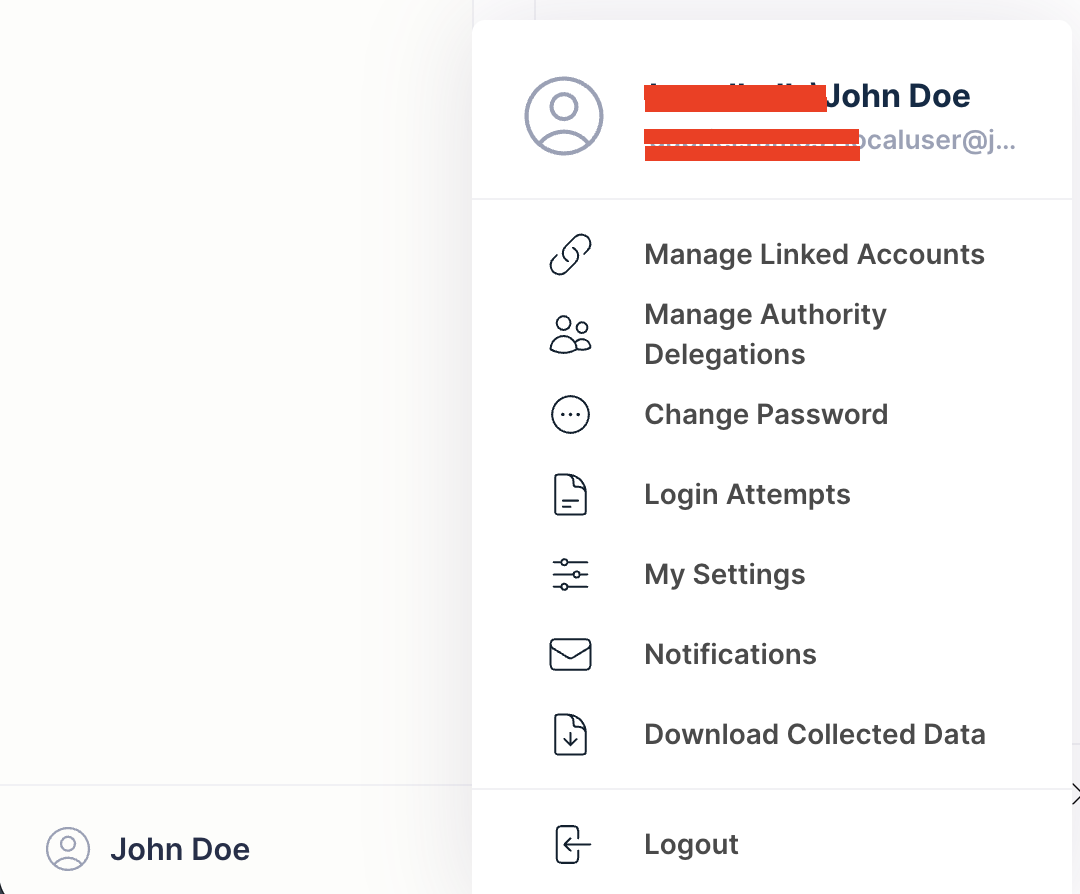The image size is (1080, 894).
Task: Select Manage Authority Delegations menu entry
Action: pos(765,334)
